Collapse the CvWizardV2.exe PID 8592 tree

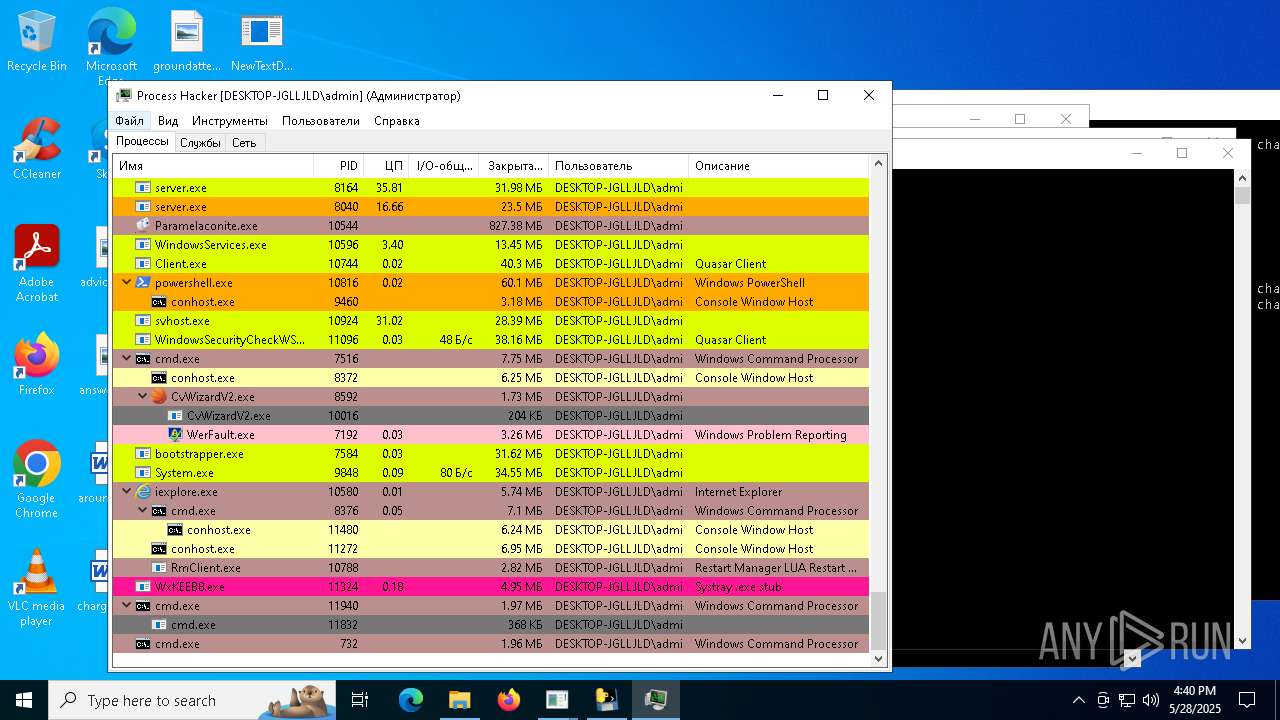coord(142,397)
